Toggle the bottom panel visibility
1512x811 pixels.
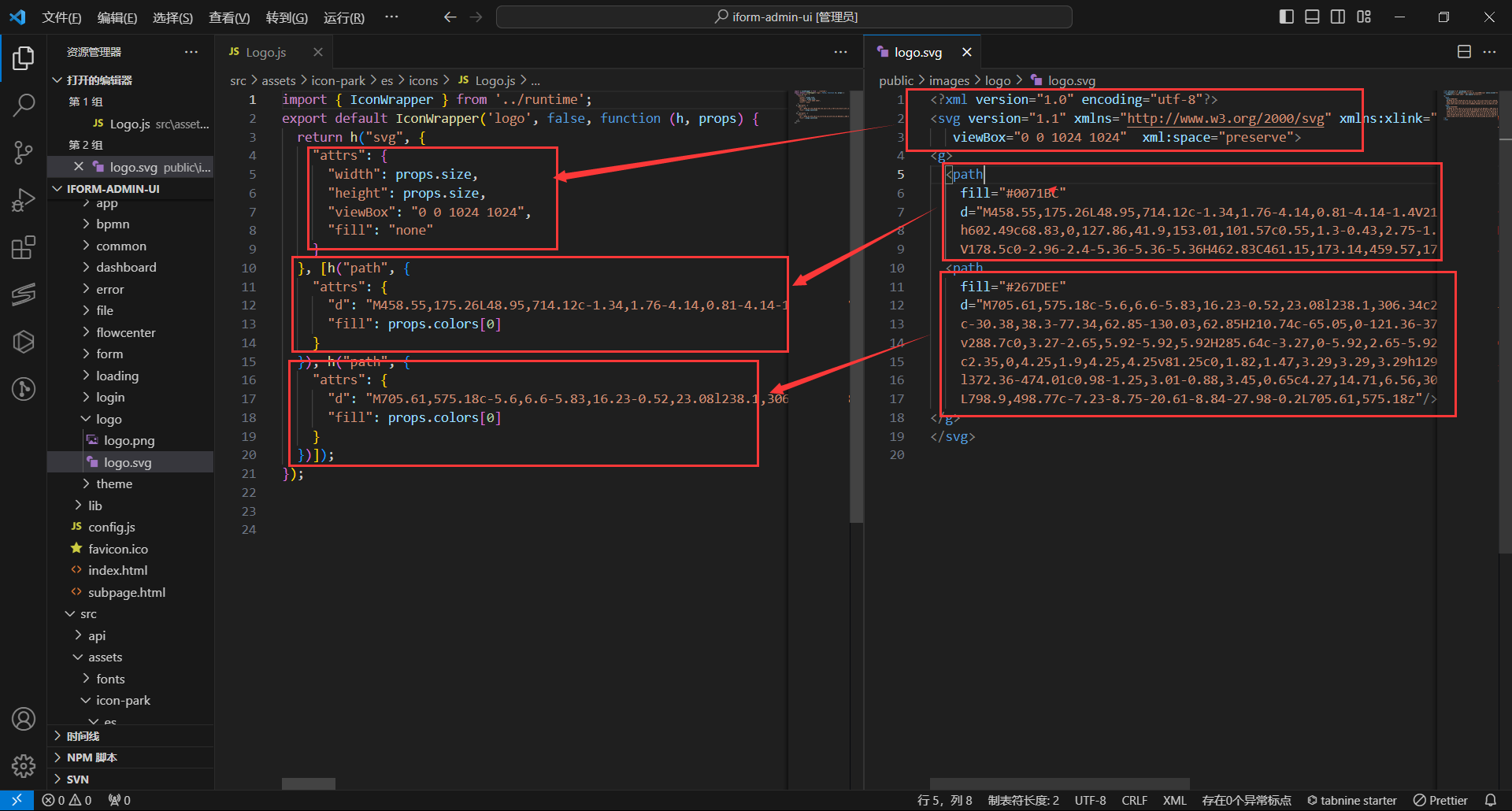pyautogui.click(x=1312, y=17)
